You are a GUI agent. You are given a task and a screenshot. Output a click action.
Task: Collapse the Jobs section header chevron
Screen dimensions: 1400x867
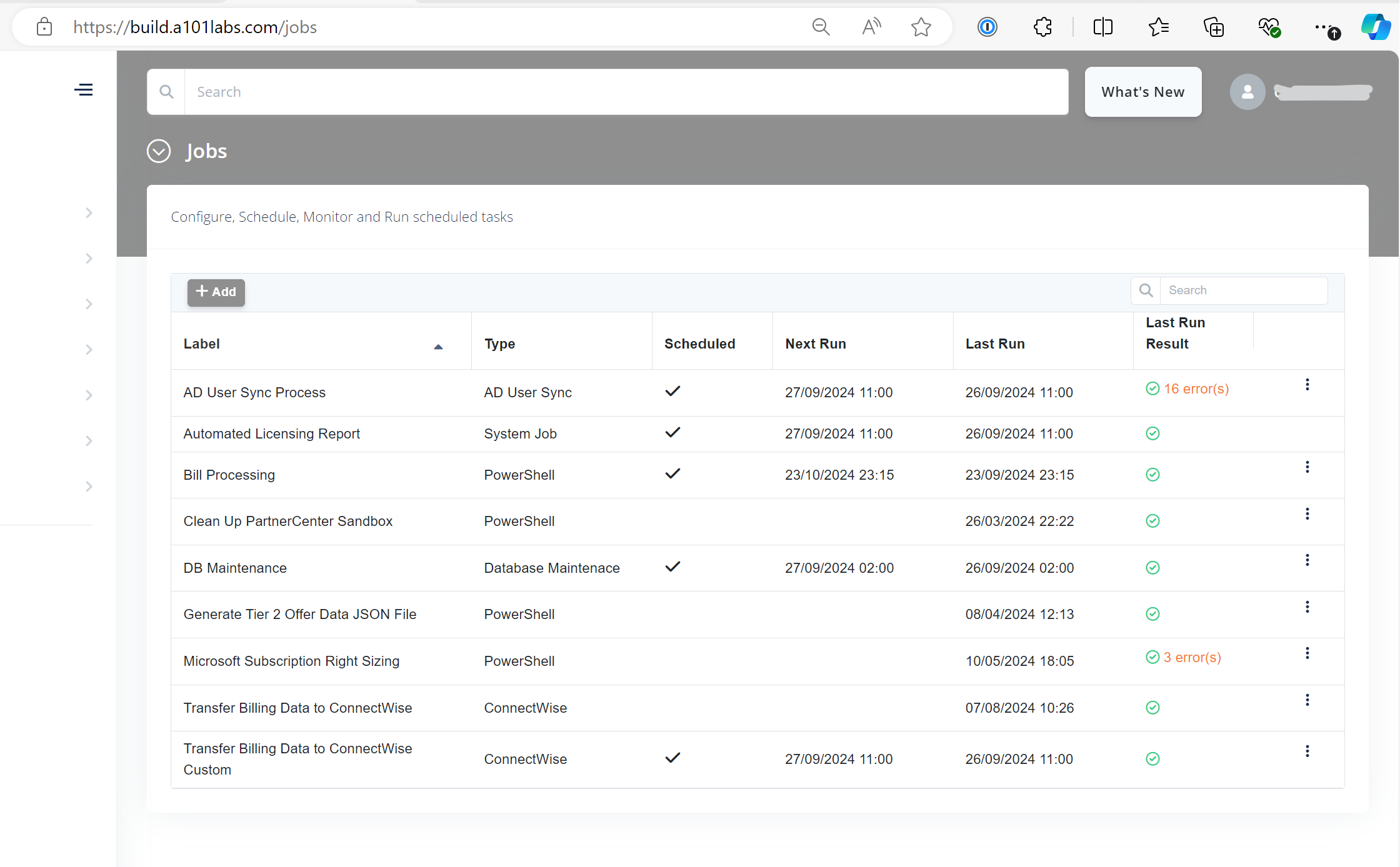pos(159,151)
